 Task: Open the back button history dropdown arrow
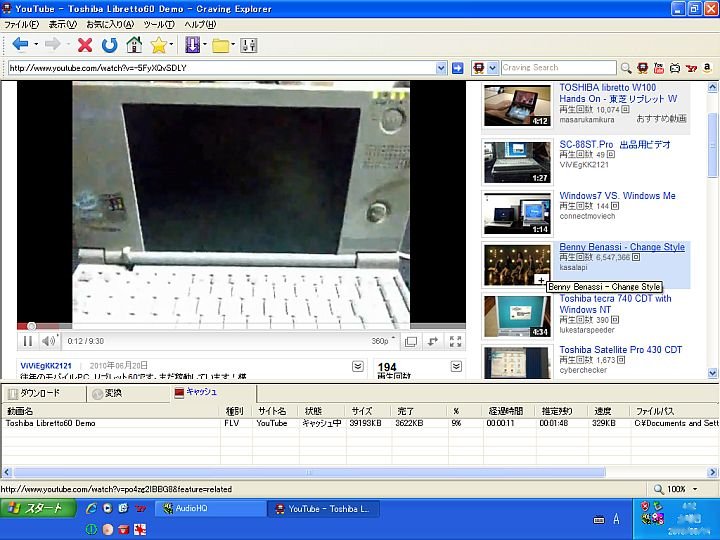(36, 45)
